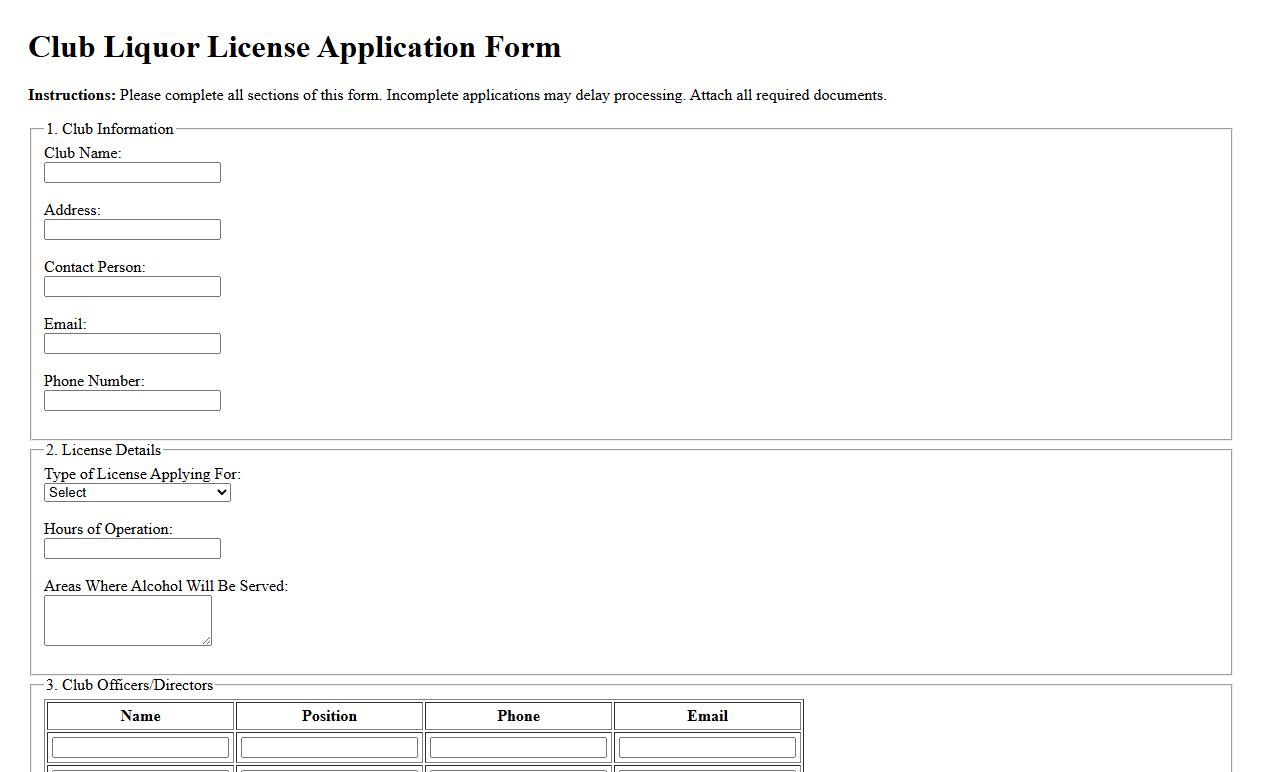Click the Club Liquor License Application Form title
Image resolution: width=1263 pixels, height=772 pixels.
pyautogui.click(x=295, y=47)
